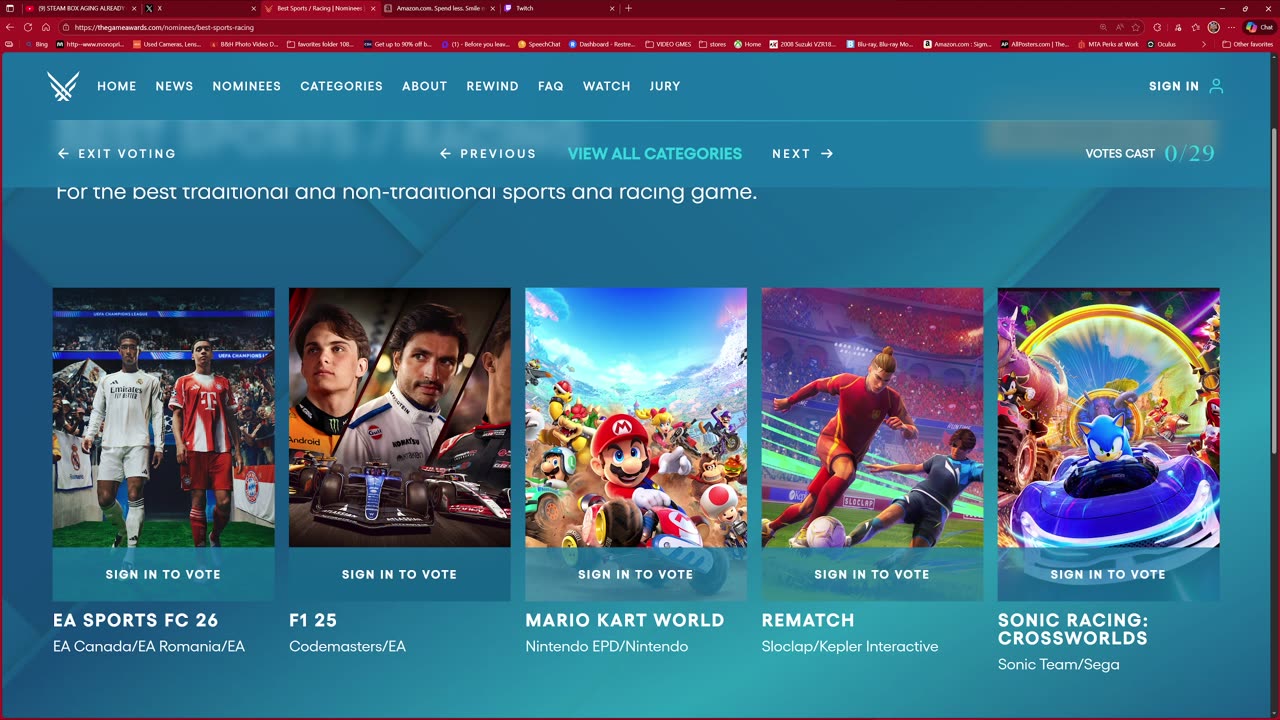Expand the stores bookmarks folder

pyautogui.click(x=712, y=44)
